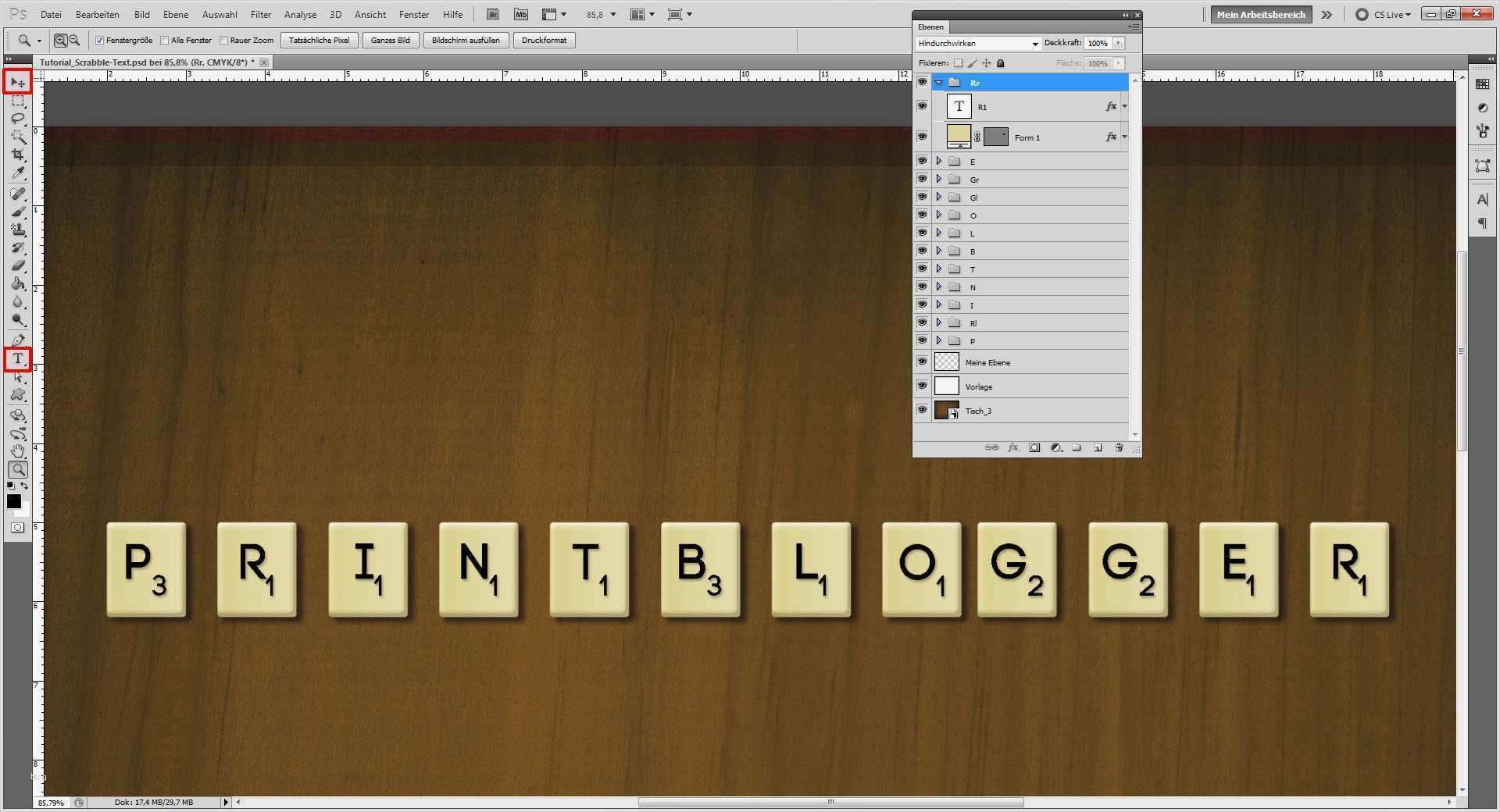Viewport: 1500px width, 812px height.
Task: Expand the Gr layer group
Action: coord(939,179)
